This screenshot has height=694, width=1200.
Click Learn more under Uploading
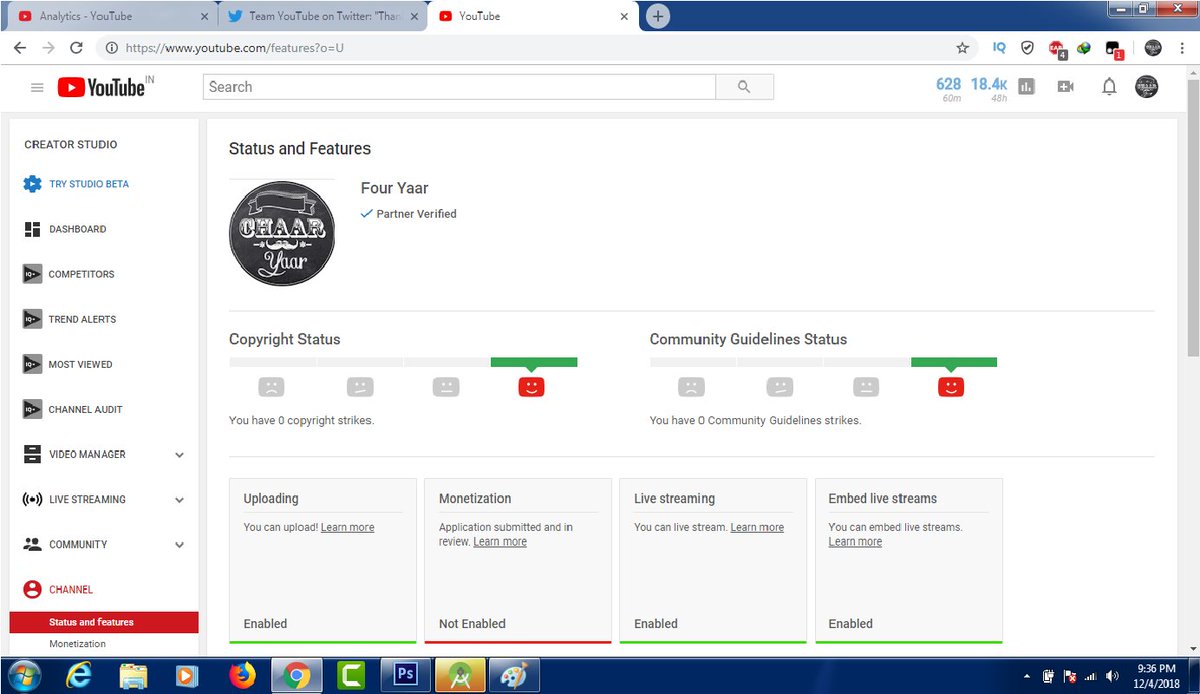point(347,527)
